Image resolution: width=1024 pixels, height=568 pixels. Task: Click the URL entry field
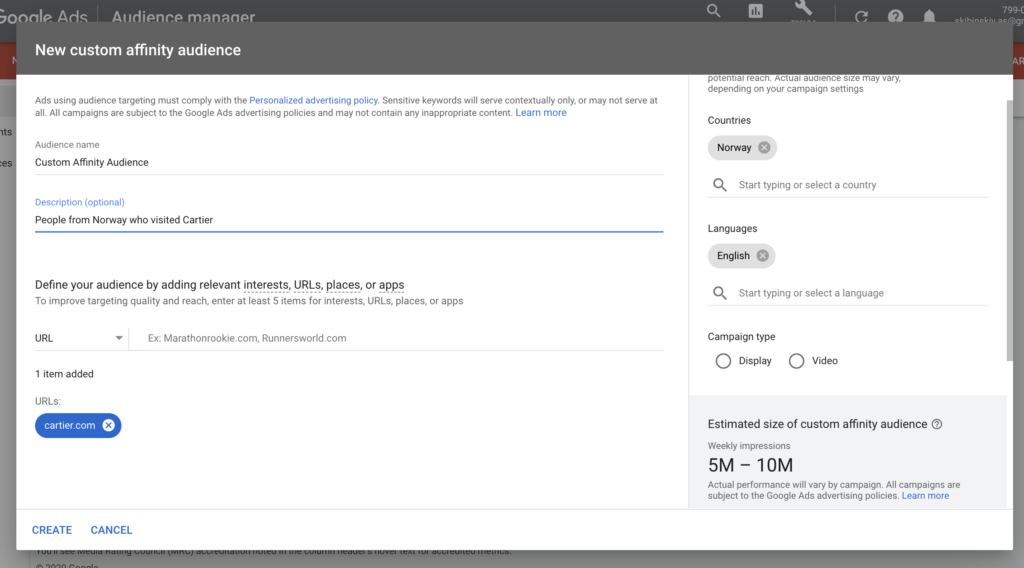[398, 338]
